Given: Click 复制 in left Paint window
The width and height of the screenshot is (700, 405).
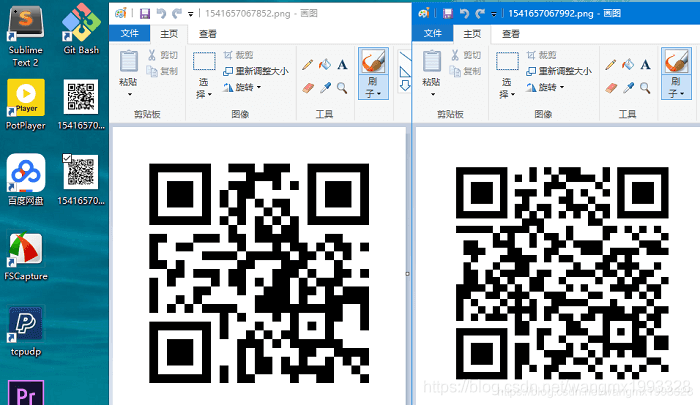Looking at the screenshot, I should point(163,71).
